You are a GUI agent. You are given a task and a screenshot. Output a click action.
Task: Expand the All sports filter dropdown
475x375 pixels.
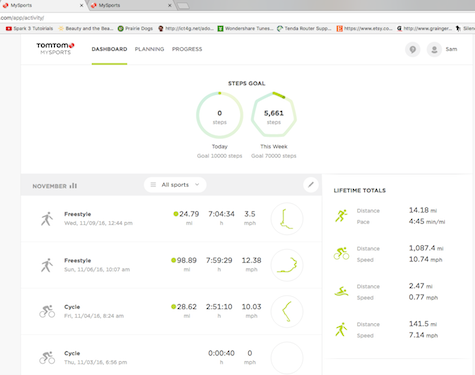point(175,185)
